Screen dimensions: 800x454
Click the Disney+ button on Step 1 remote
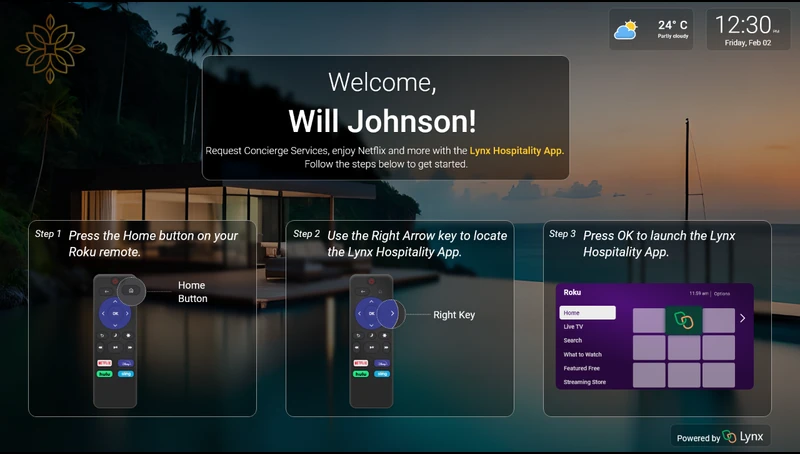click(x=126, y=363)
